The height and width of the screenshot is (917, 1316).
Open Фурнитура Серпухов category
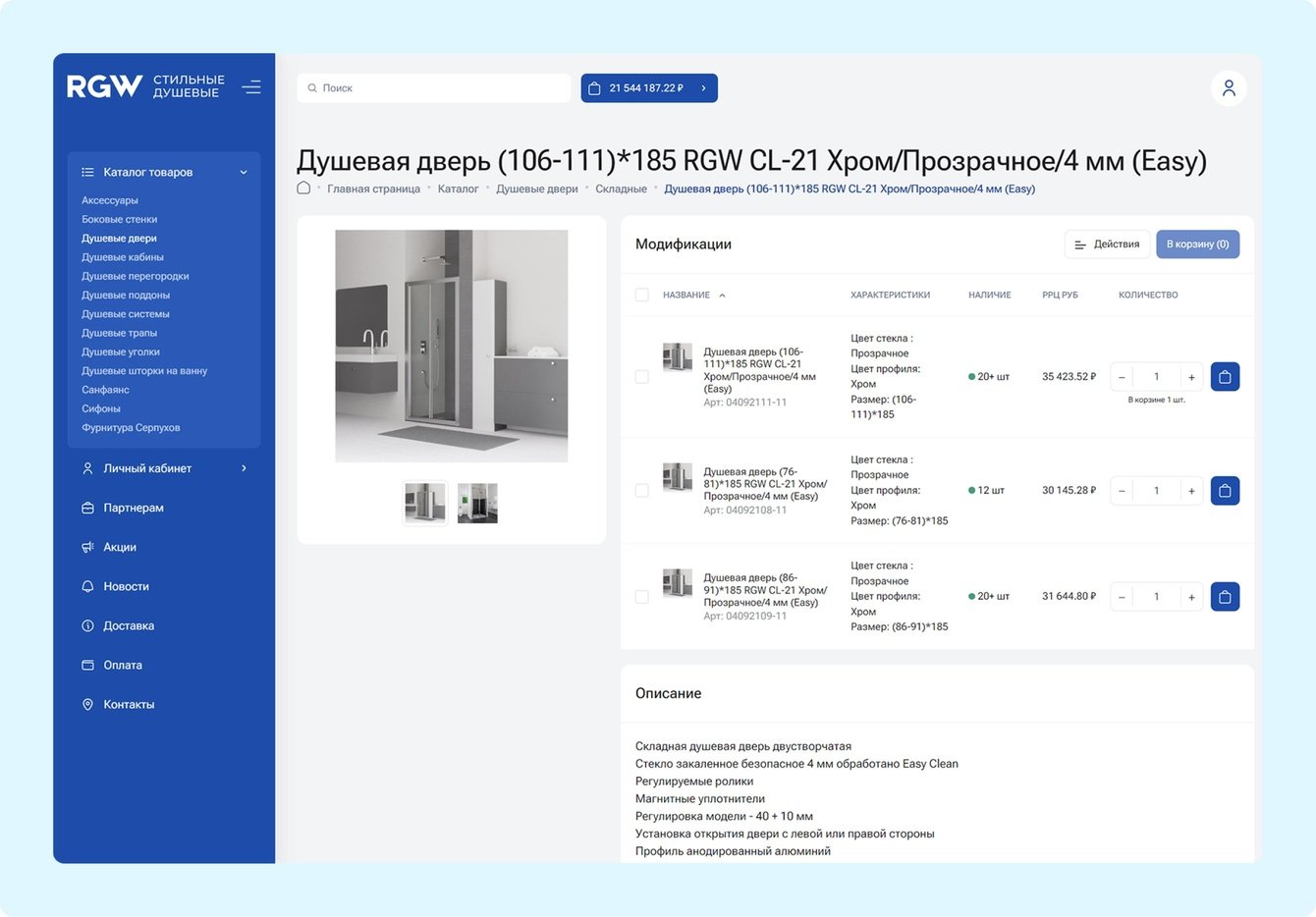(x=131, y=428)
